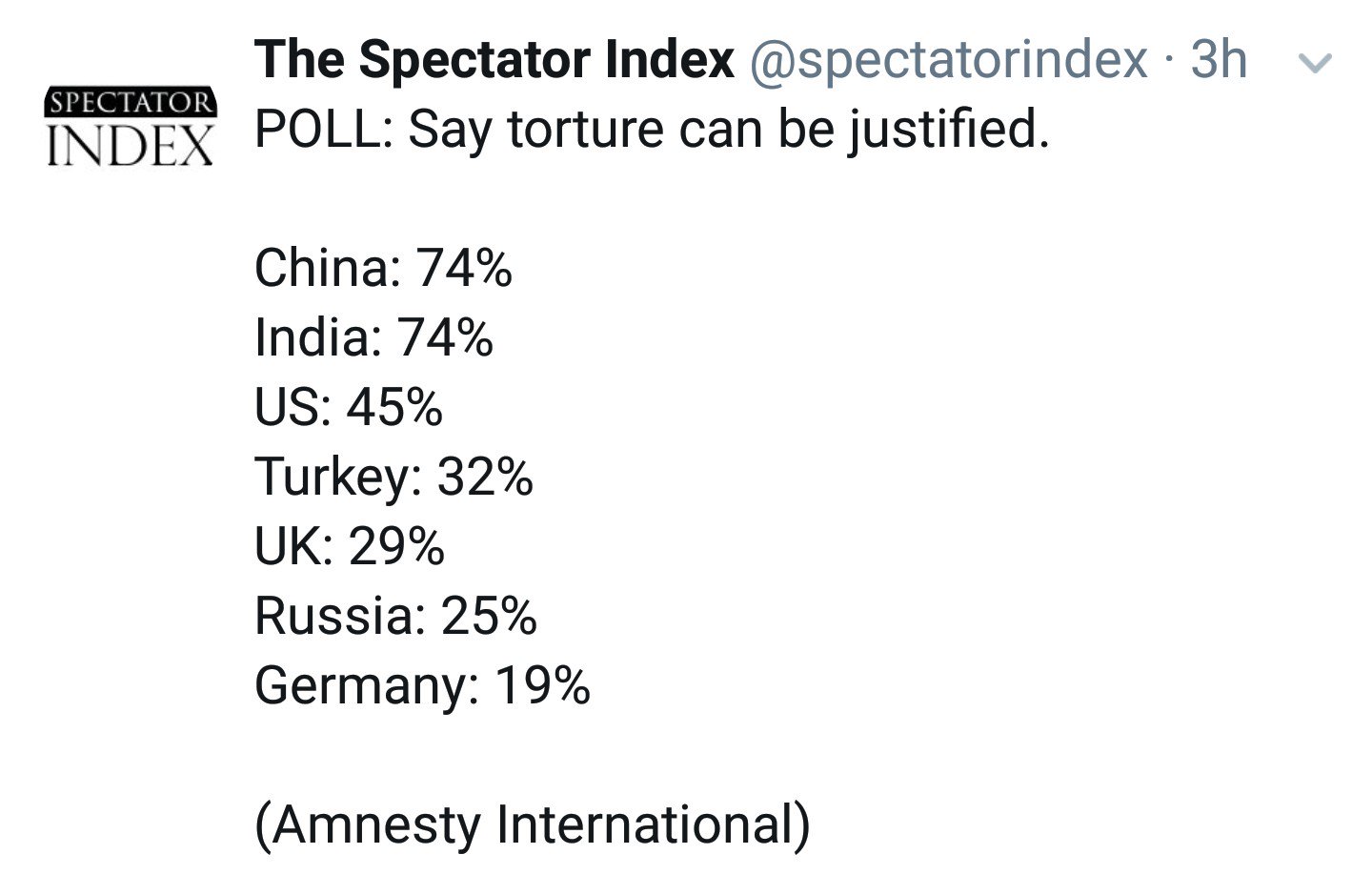This screenshot has width=1372, height=895.
Task: Select the Germany: 19% result
Action: [422, 685]
